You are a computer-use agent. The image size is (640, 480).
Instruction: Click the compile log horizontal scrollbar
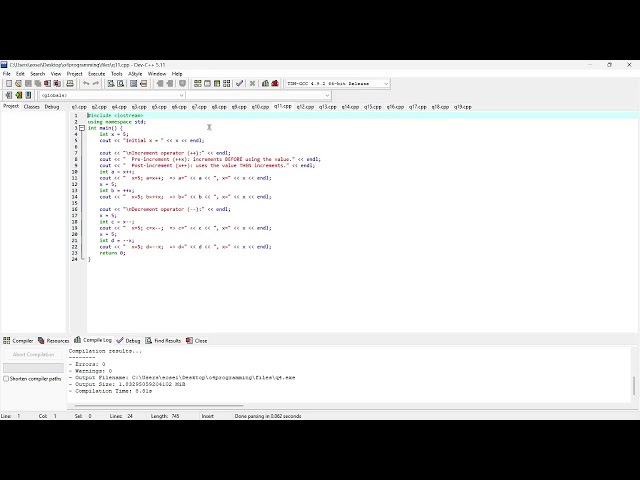click(159, 406)
